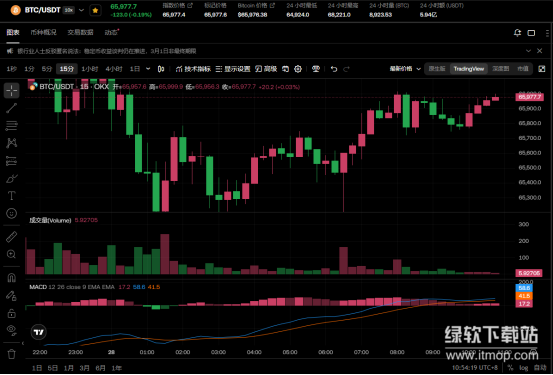This screenshot has height=375, width=553.
Task: Click the 08:00 marker on time axis
Action: (x=397, y=352)
